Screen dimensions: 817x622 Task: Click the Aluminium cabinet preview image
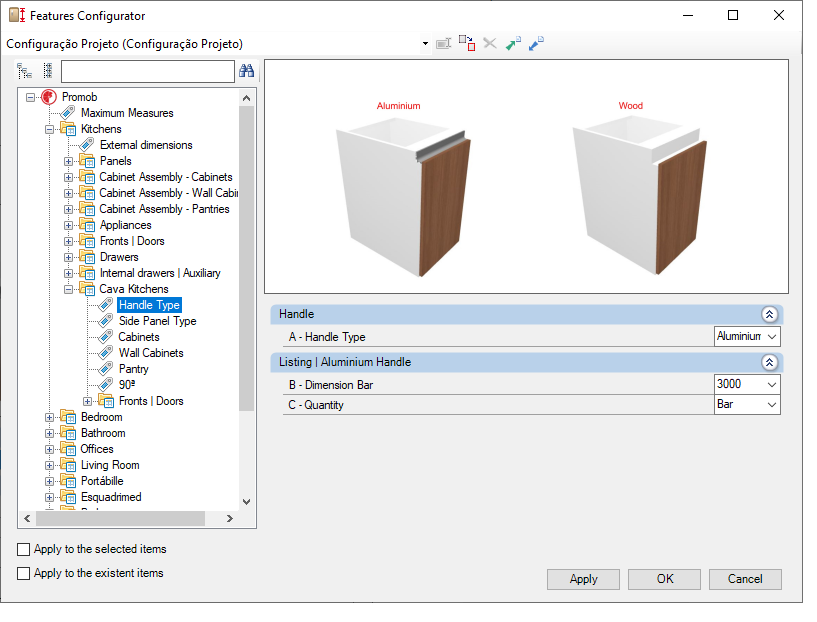(x=403, y=197)
